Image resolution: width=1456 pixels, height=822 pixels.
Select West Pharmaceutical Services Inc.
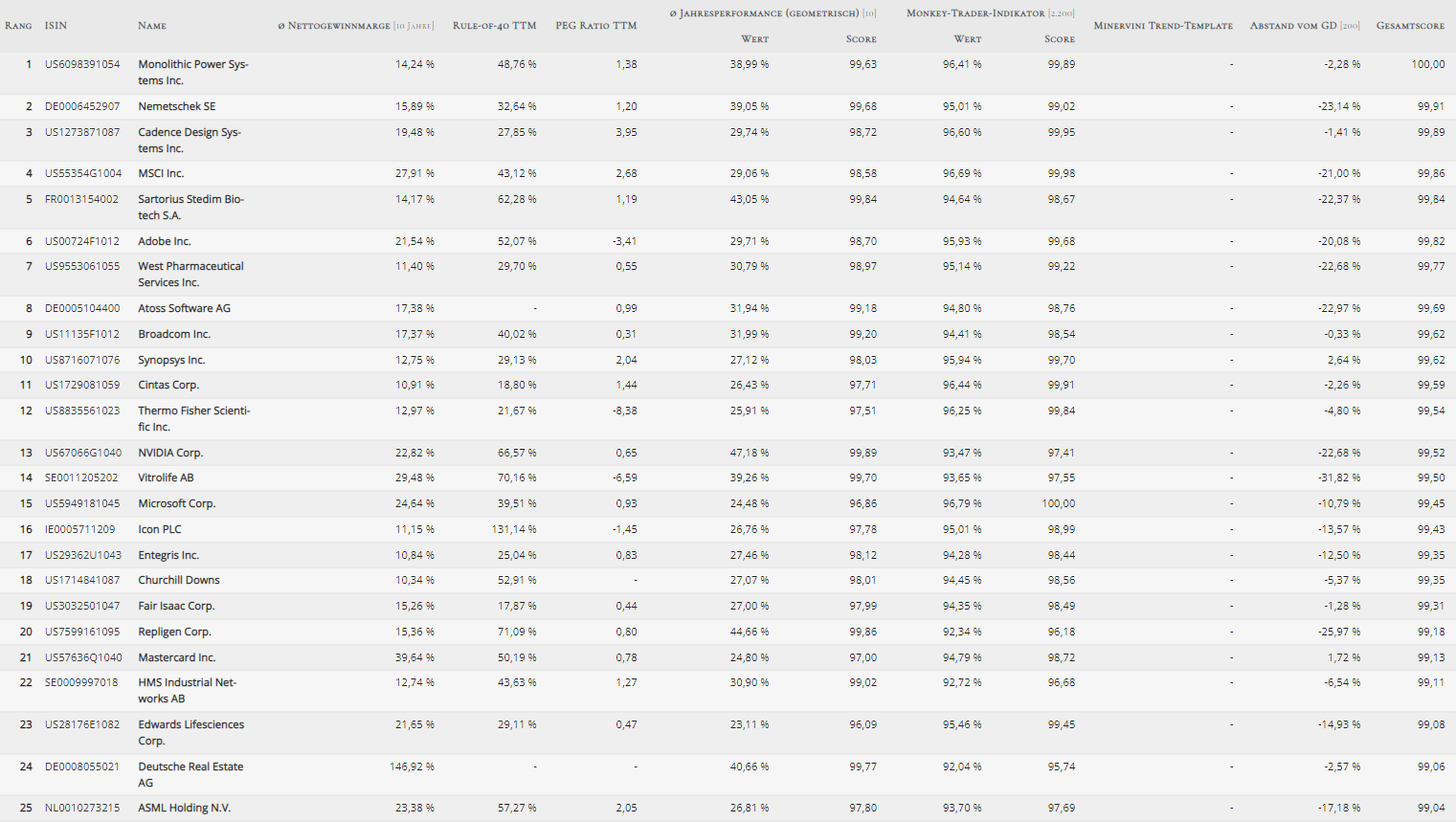click(191, 275)
